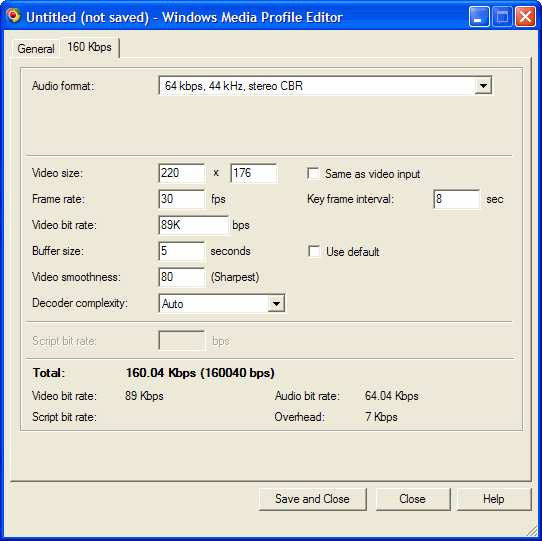Click the Overhead 7 Kbps value
This screenshot has width=542, height=541.
pos(381,417)
